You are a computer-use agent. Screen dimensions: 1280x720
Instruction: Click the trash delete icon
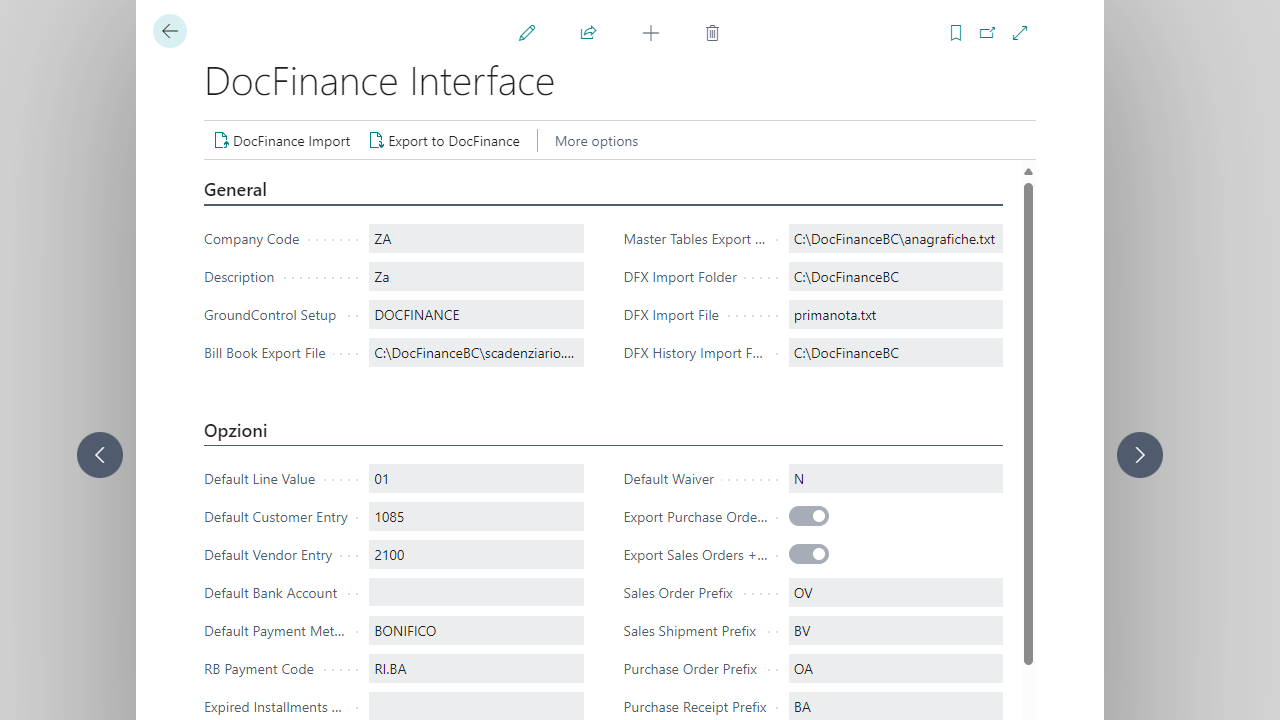[x=712, y=33]
